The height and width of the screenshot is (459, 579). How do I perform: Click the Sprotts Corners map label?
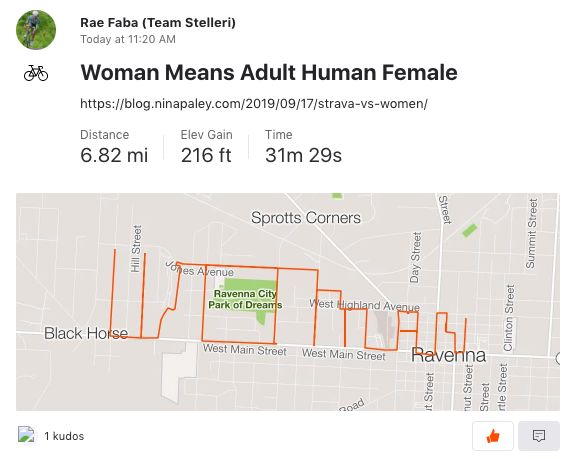click(306, 217)
